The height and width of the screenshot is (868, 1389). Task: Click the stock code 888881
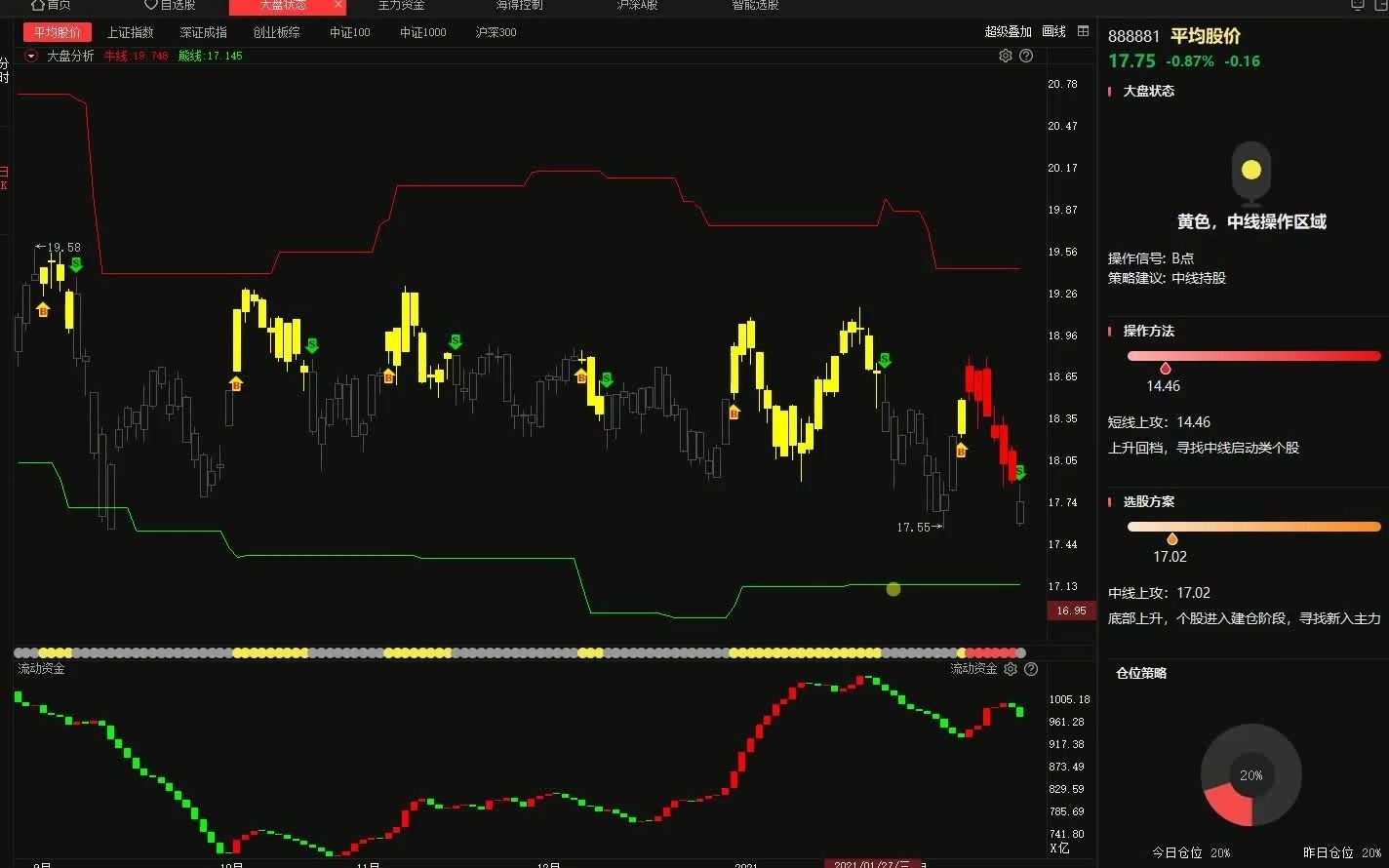[x=1133, y=36]
